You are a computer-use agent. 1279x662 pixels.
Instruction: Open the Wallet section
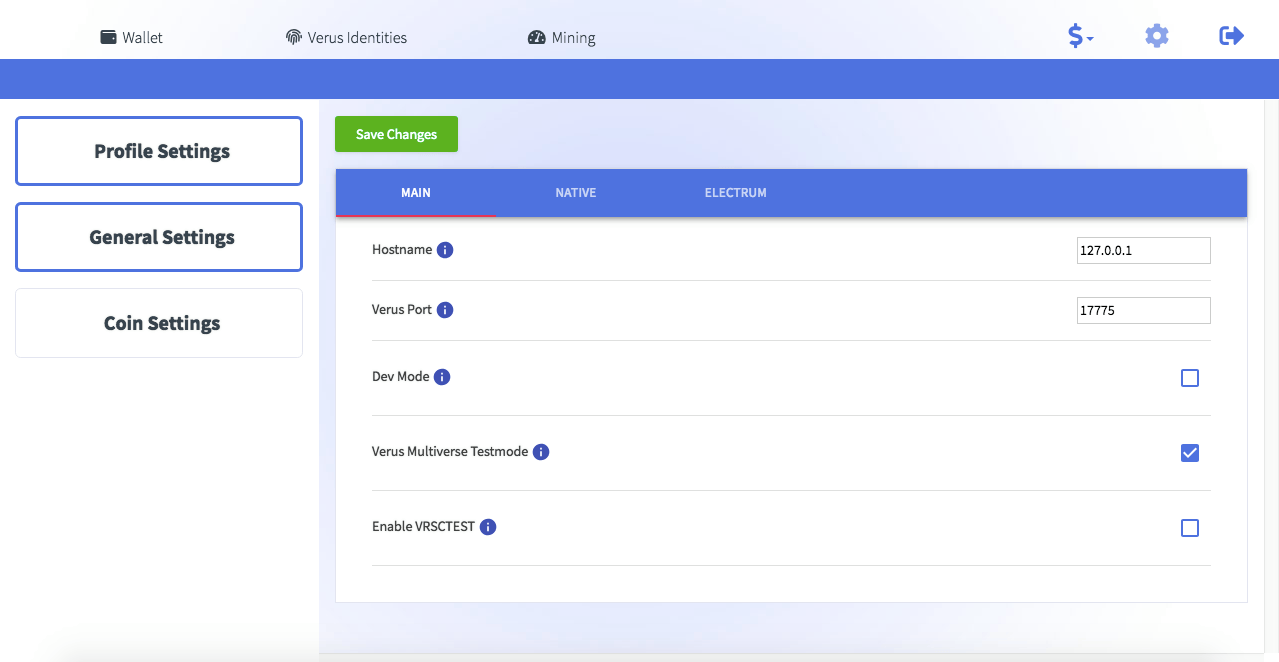click(x=131, y=37)
